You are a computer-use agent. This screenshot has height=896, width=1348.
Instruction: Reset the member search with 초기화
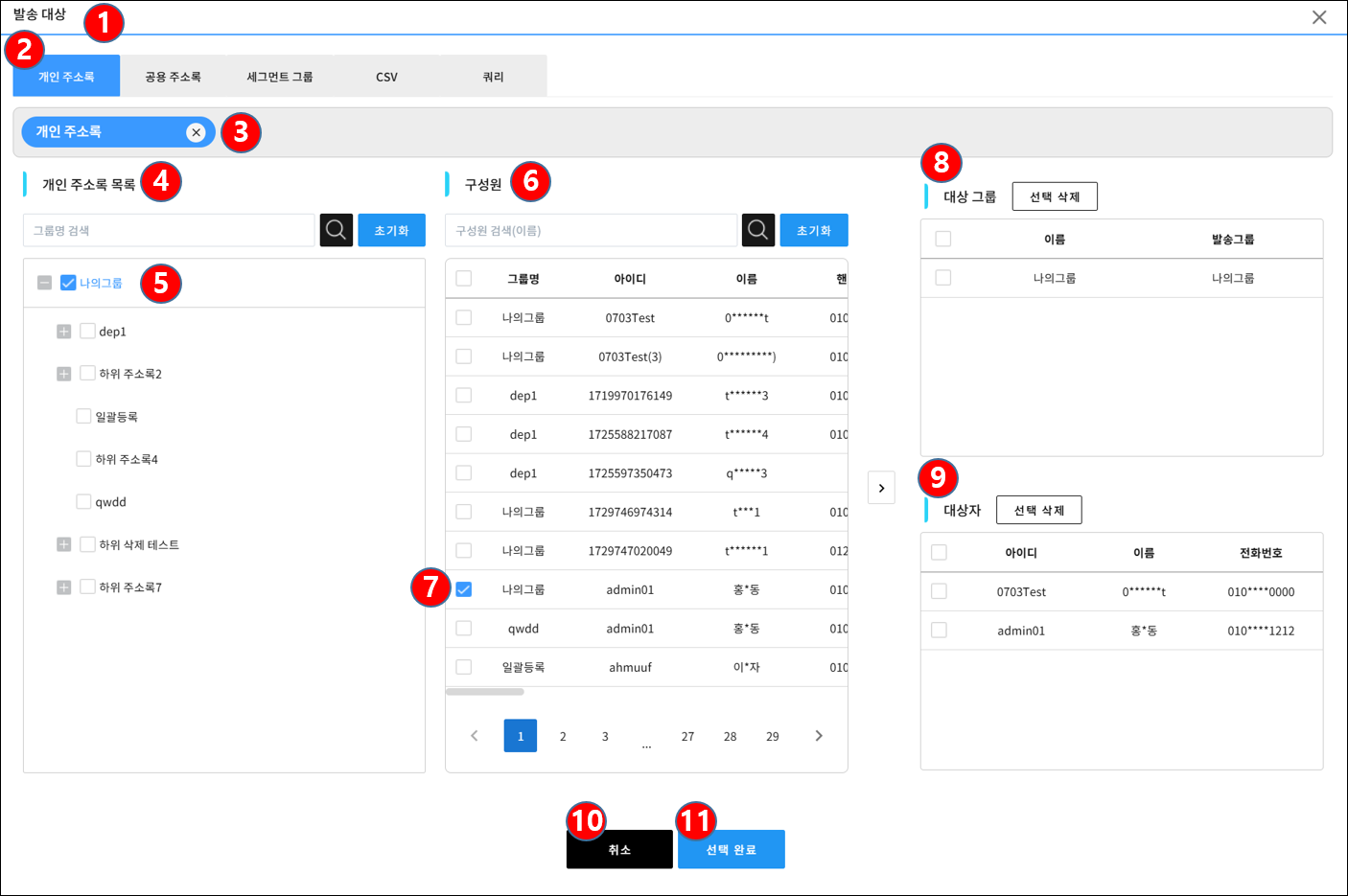[814, 230]
